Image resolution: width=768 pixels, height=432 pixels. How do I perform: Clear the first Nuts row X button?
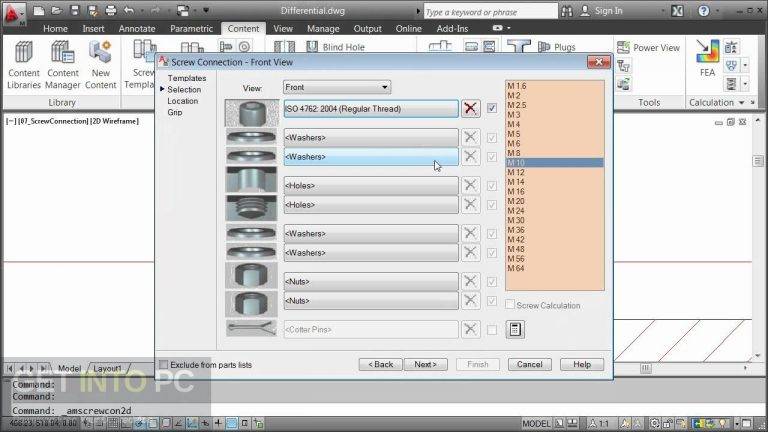click(x=470, y=281)
